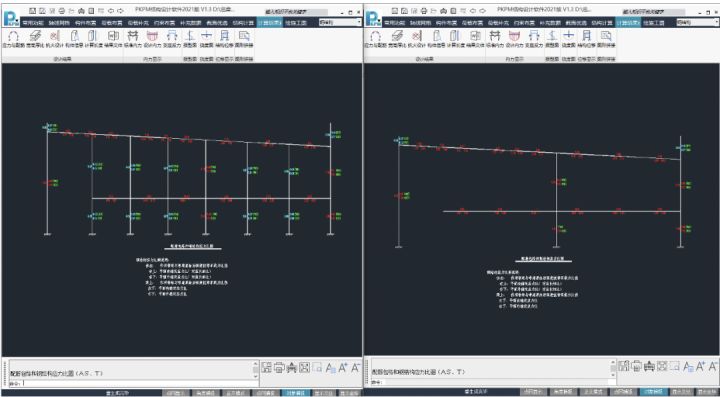Viewport: 720px width, 397px height.
Task: Show 设计内力 diagram in left window
Action: click(x=152, y=39)
